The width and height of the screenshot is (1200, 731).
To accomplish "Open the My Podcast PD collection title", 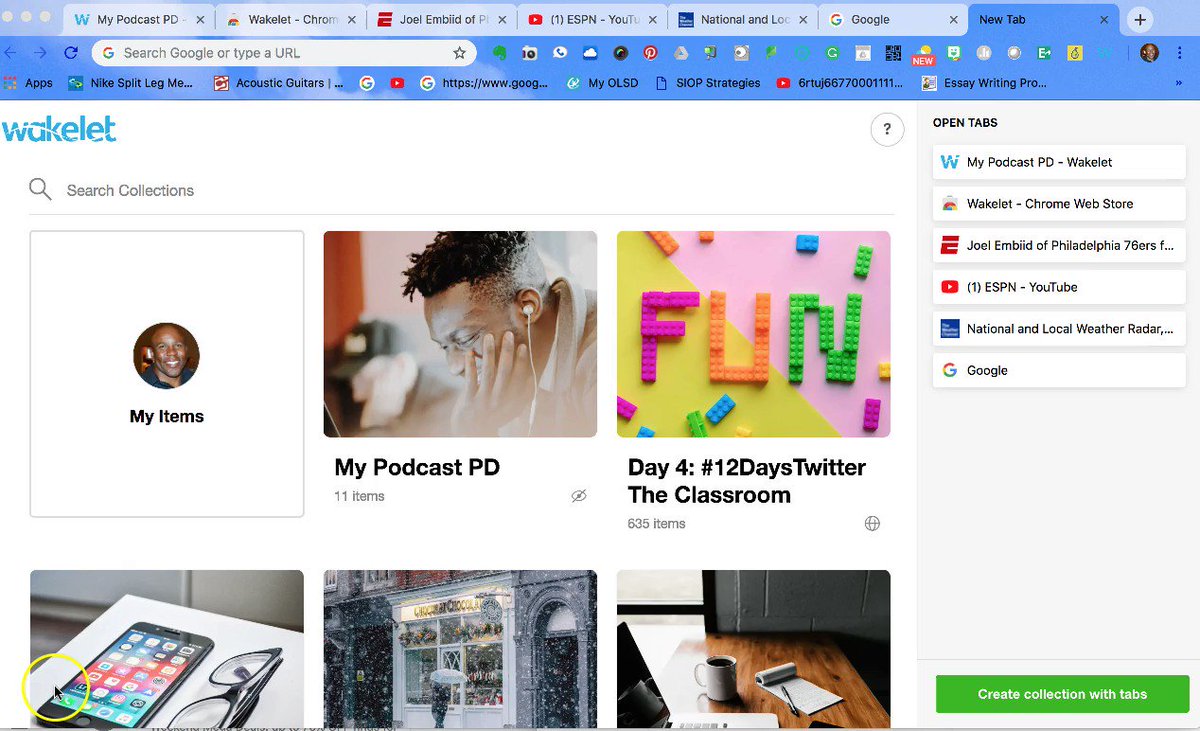I will 417,467.
